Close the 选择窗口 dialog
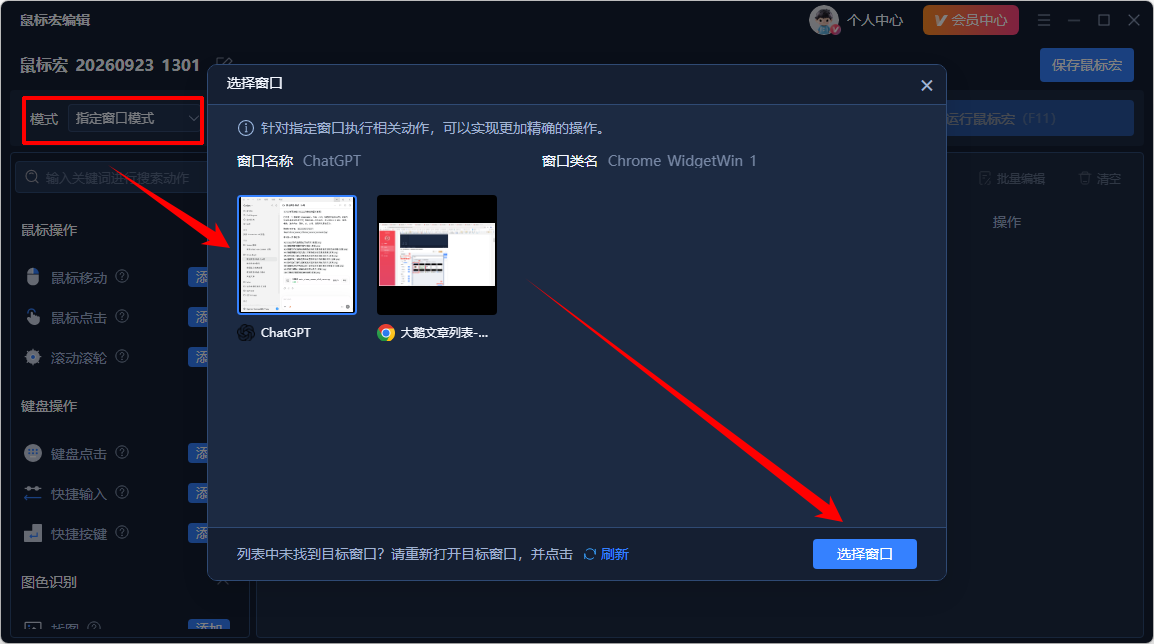Viewport: 1154px width, 644px height. 927,85
